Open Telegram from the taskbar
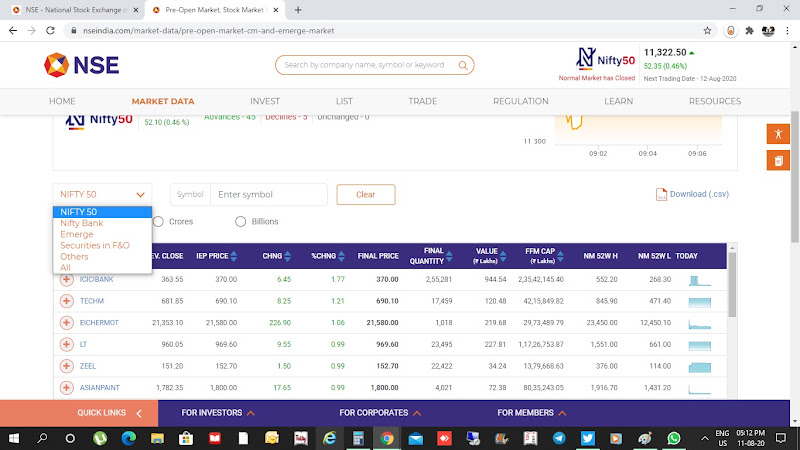 tap(559, 438)
